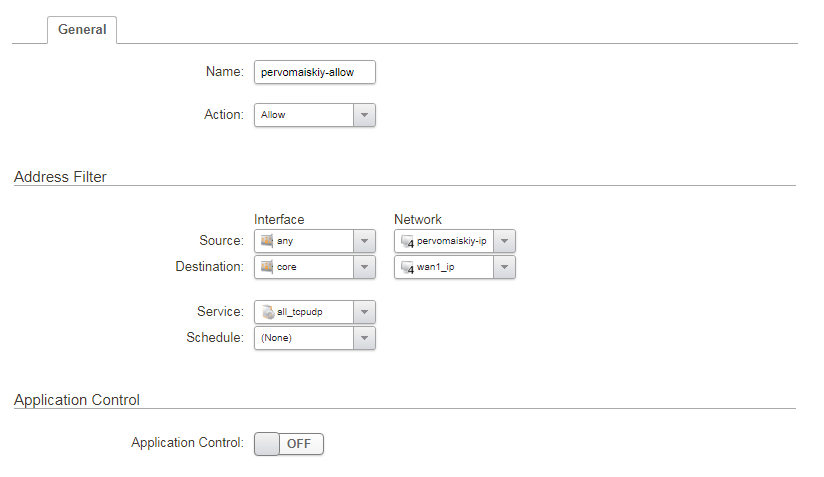The height and width of the screenshot is (477, 824).
Task: Click the interface icon beside 'core'
Action: pos(267,268)
